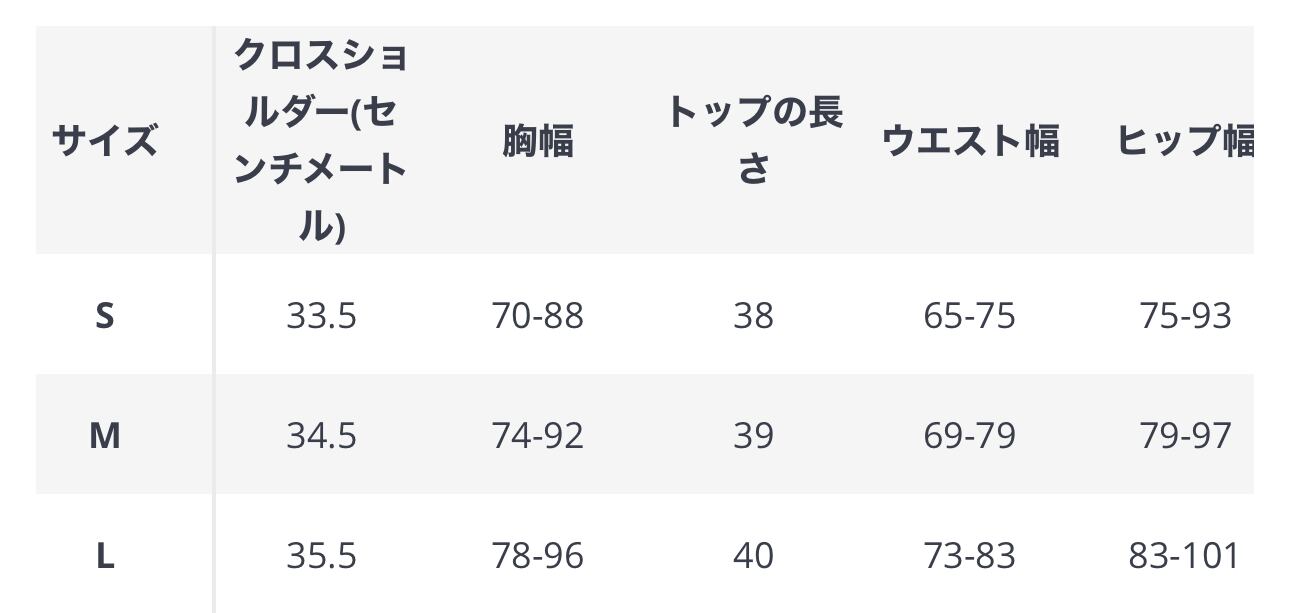Screen dimensions: 1290x613
Task: Click the 83-101 hip width cell
Action: pos(1184,556)
